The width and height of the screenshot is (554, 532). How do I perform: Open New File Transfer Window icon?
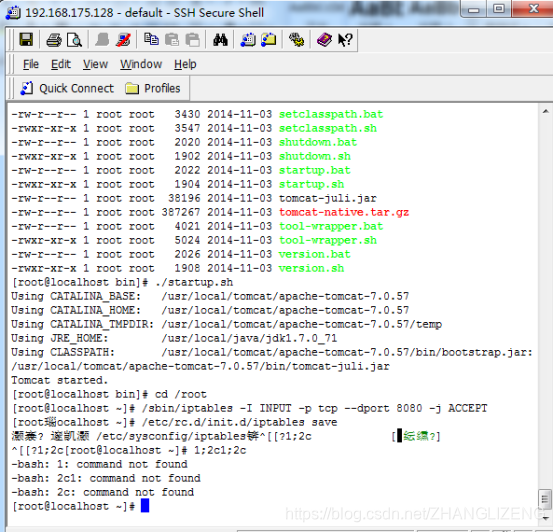[x=269, y=40]
